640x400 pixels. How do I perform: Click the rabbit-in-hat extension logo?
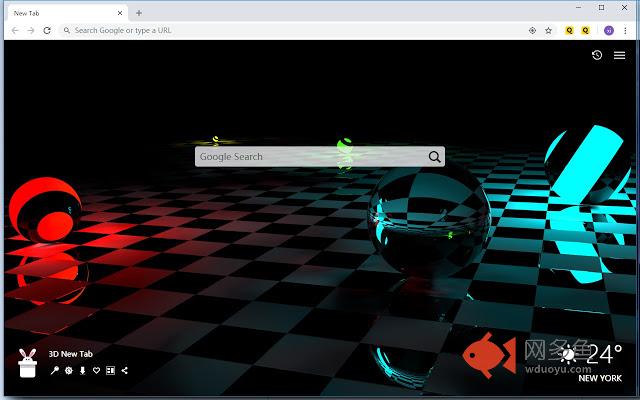click(28, 363)
